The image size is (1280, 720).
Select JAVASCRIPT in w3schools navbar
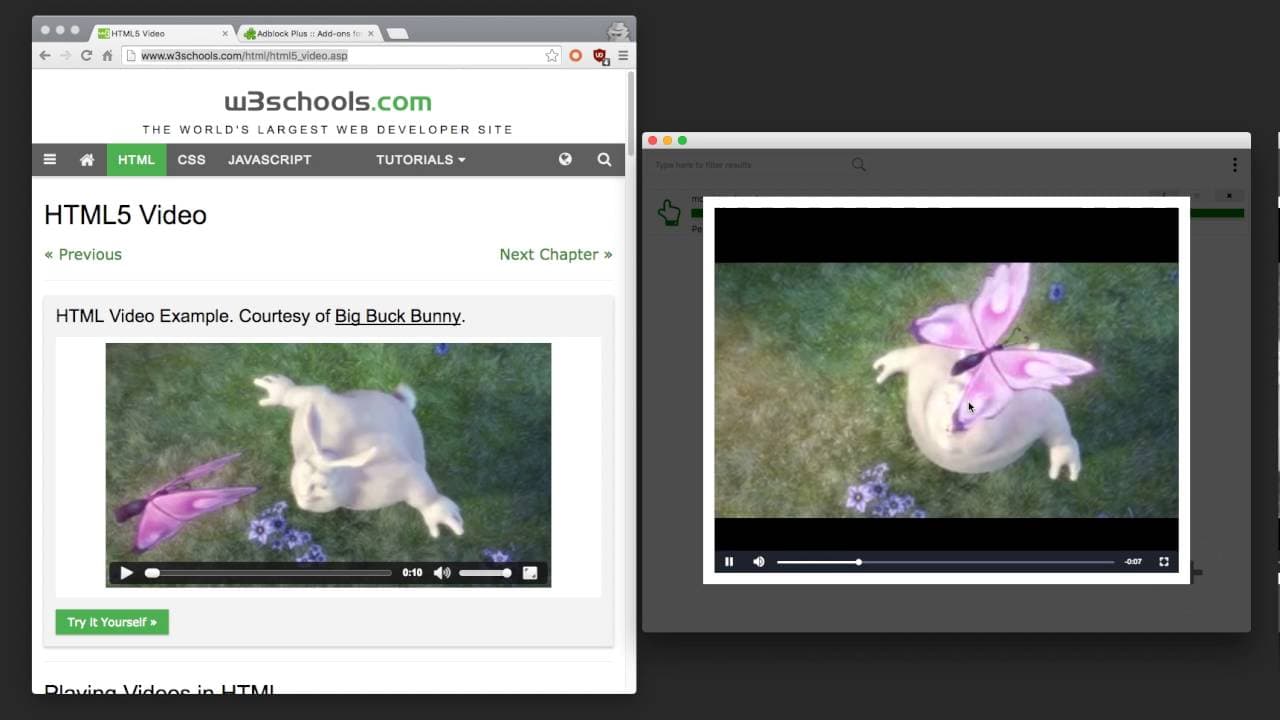pyautogui.click(x=269, y=160)
